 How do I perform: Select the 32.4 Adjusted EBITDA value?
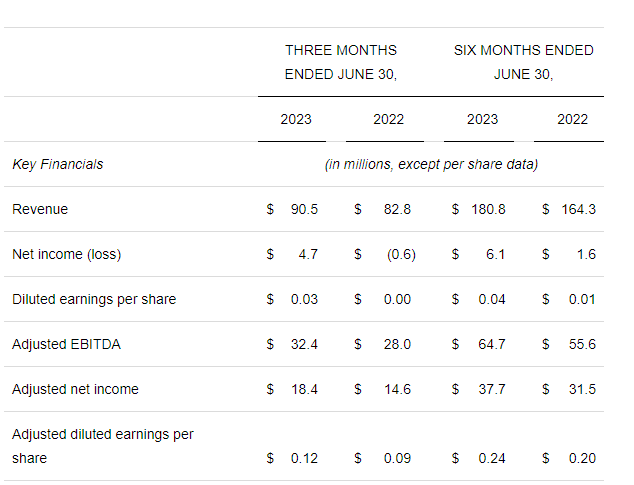tap(304, 344)
